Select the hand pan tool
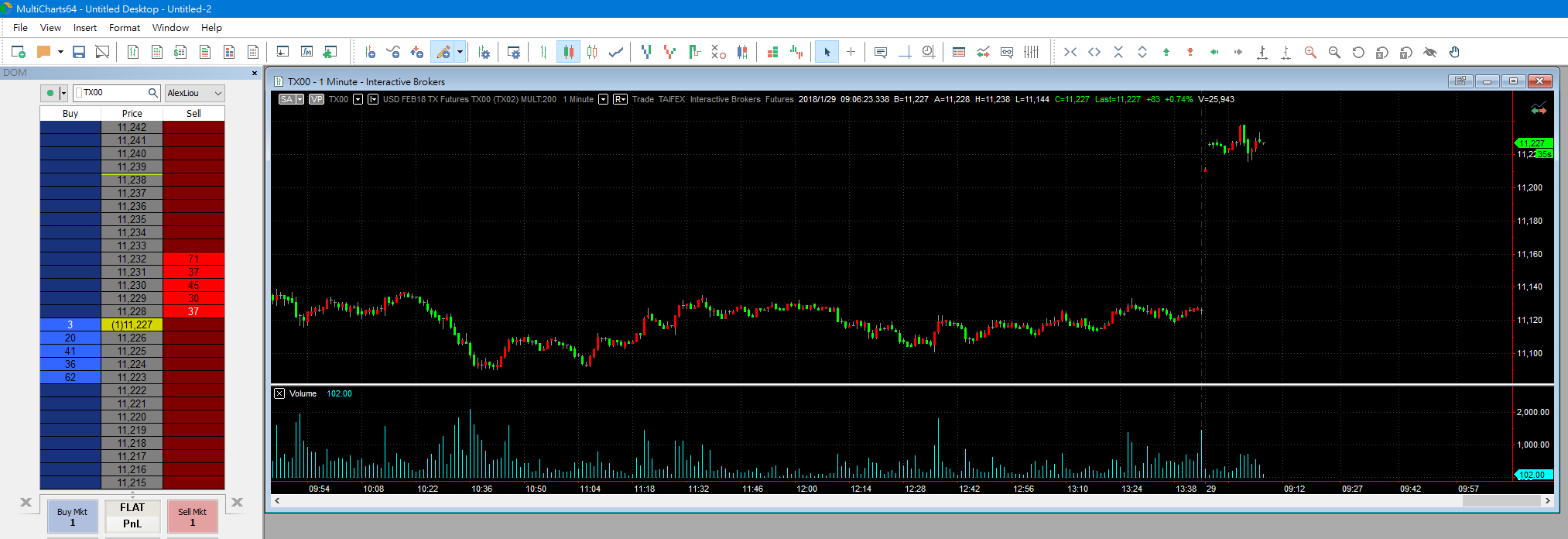This screenshot has height=539, width=1568. coord(1454,52)
